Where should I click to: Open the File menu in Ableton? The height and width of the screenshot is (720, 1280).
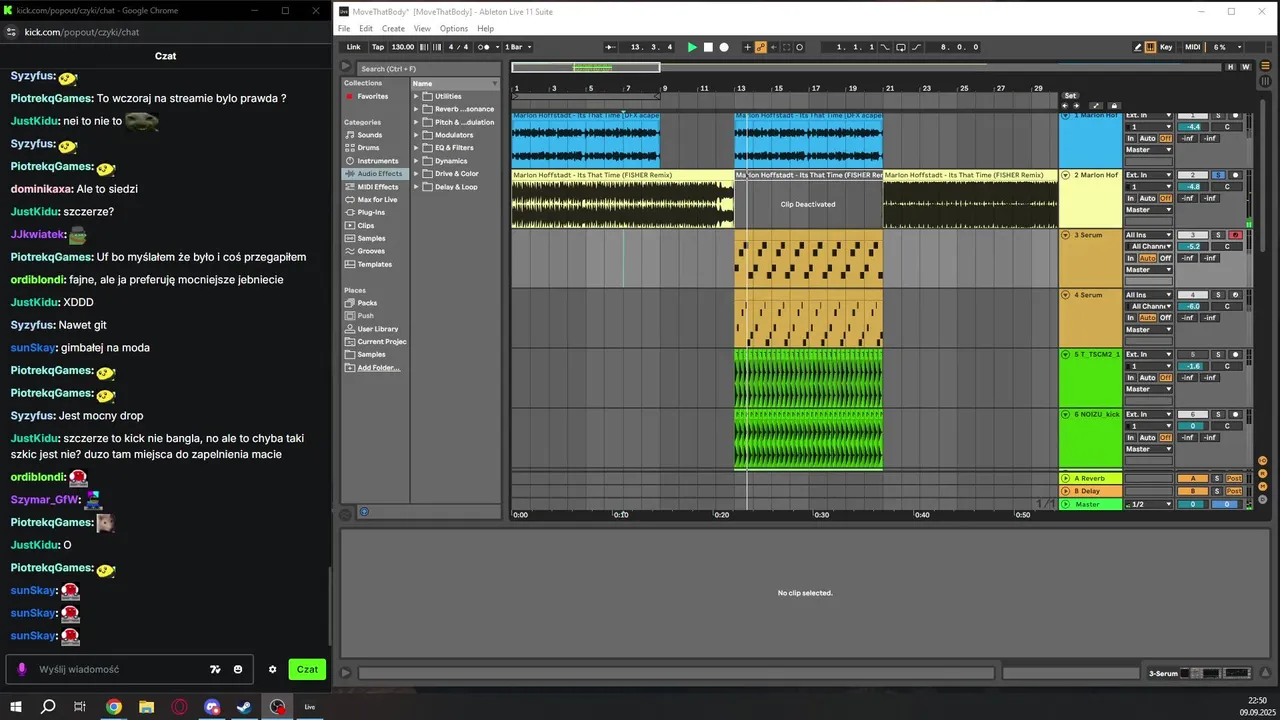344,28
